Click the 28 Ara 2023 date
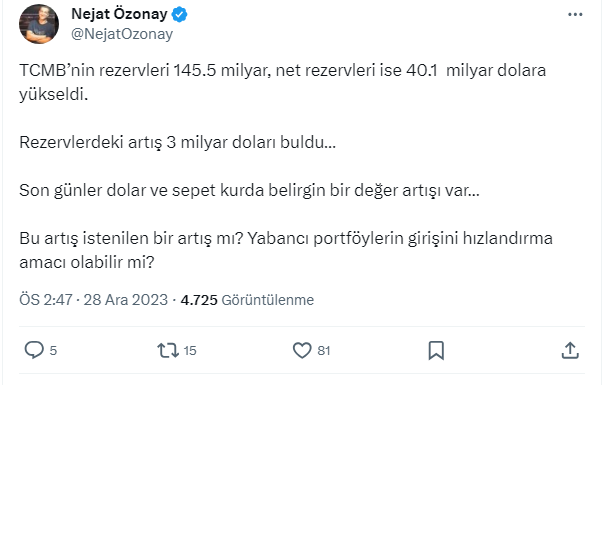609x537 pixels. [127, 300]
